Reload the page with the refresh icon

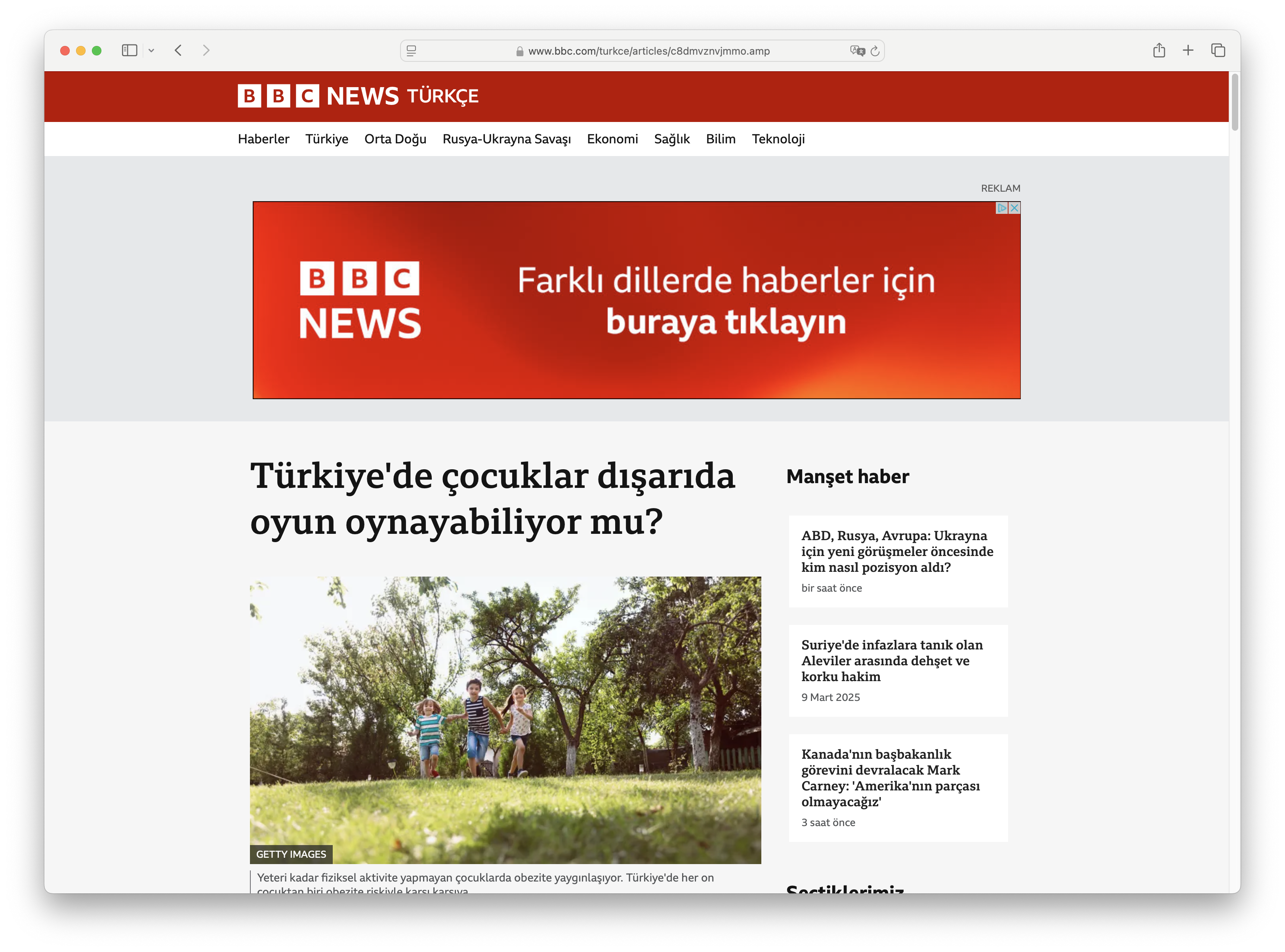[x=875, y=51]
